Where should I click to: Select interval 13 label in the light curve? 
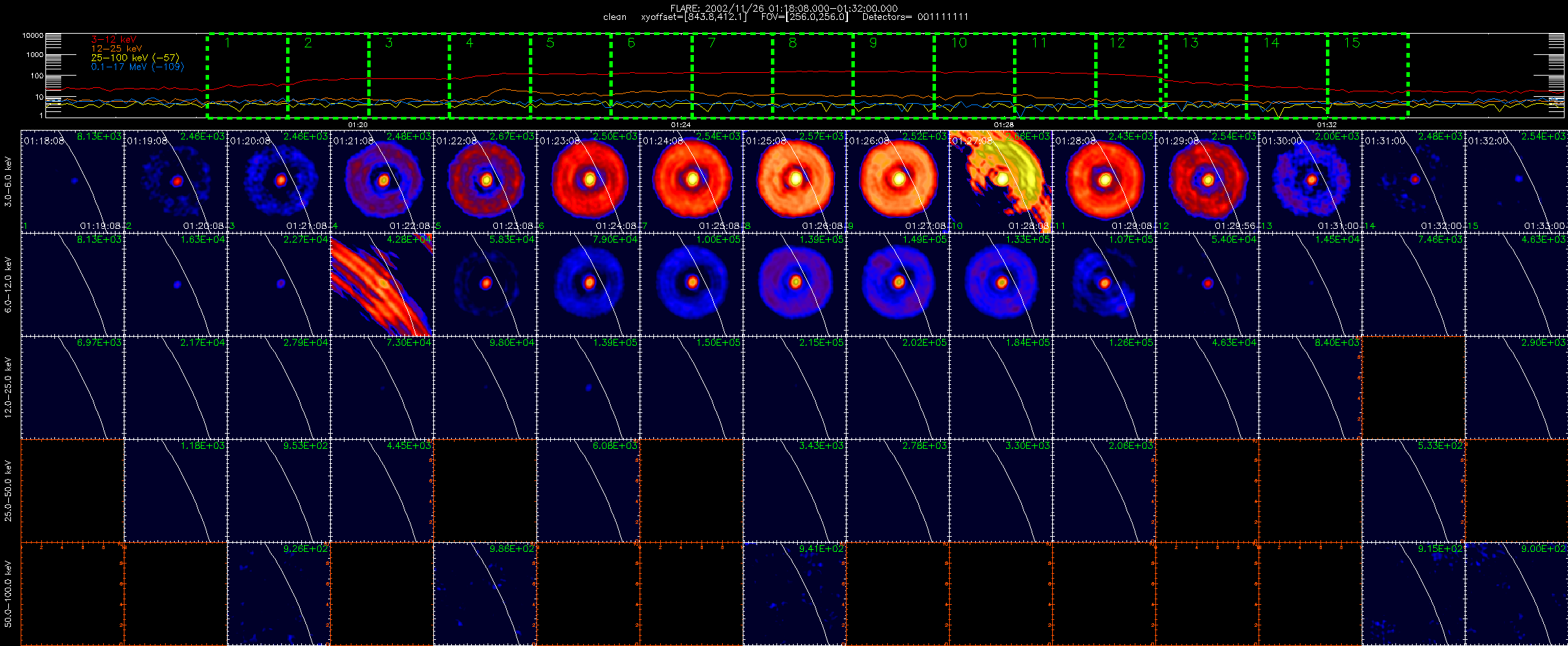coord(1190,43)
